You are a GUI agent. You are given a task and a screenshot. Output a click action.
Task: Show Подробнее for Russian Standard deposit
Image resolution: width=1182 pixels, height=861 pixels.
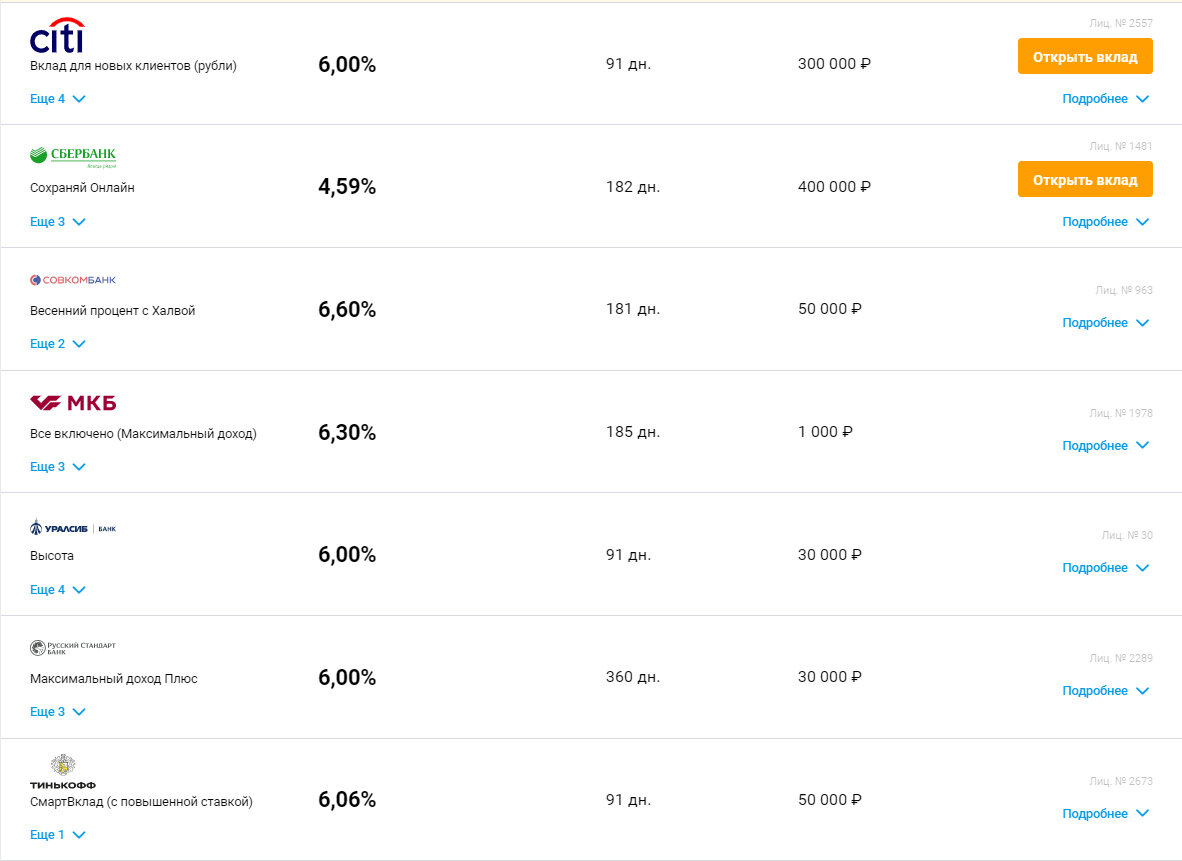(x=1105, y=691)
